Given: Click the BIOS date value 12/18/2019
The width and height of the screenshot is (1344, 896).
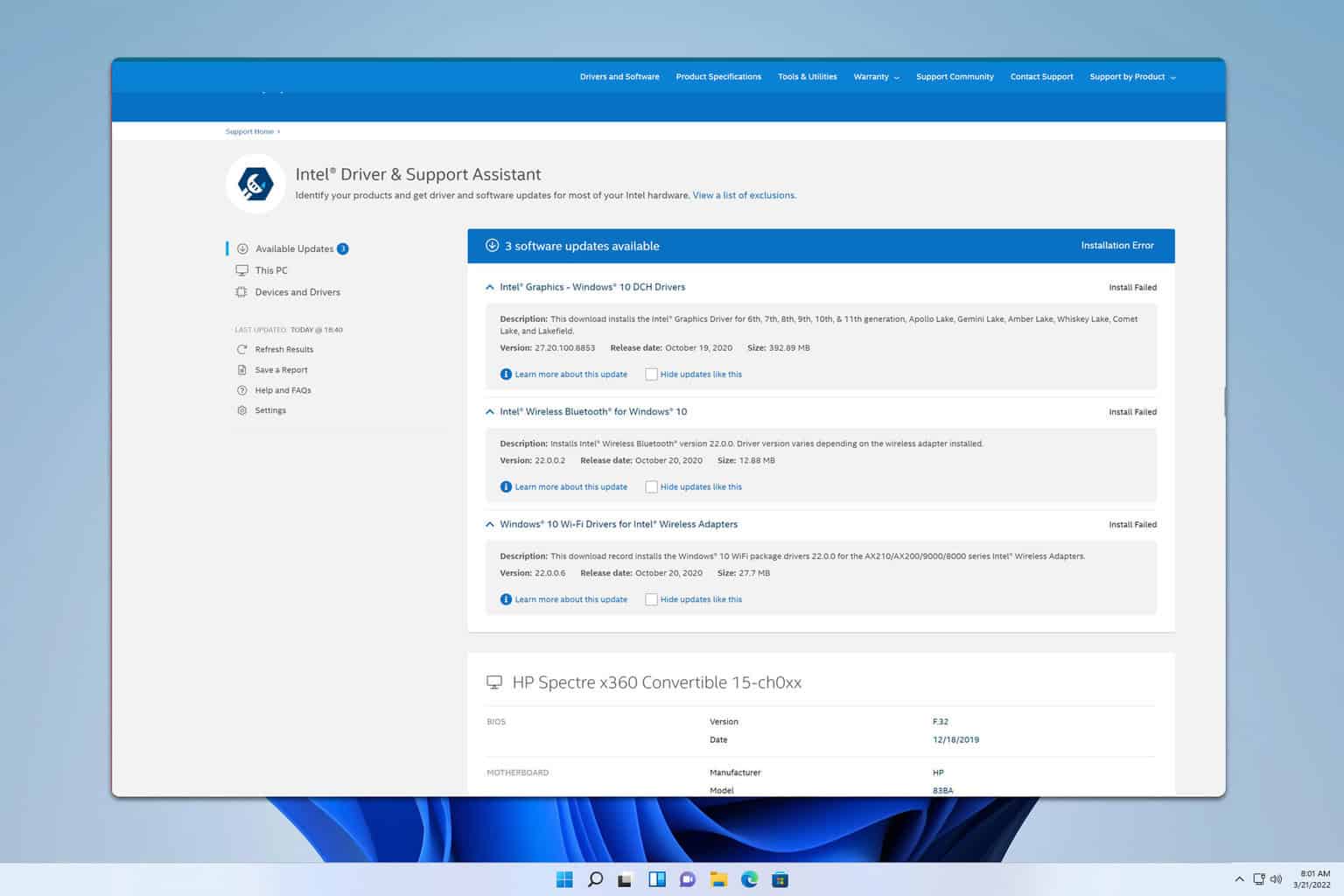Looking at the screenshot, I should (955, 739).
